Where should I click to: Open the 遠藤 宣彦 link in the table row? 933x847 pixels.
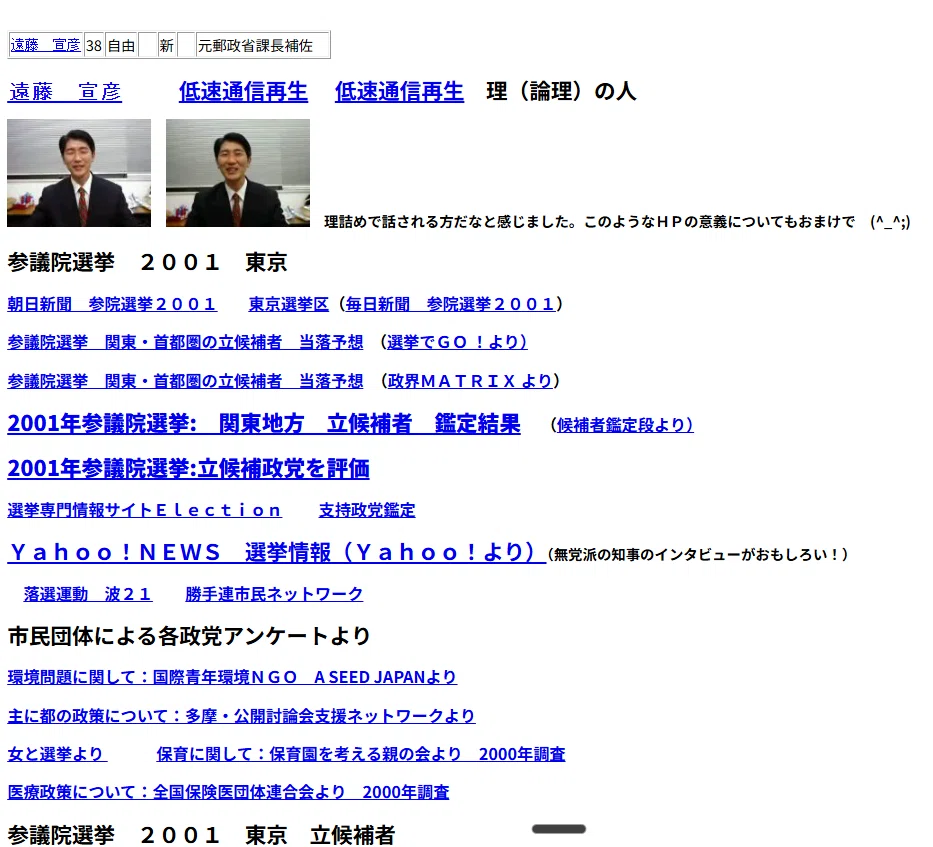click(x=45, y=45)
